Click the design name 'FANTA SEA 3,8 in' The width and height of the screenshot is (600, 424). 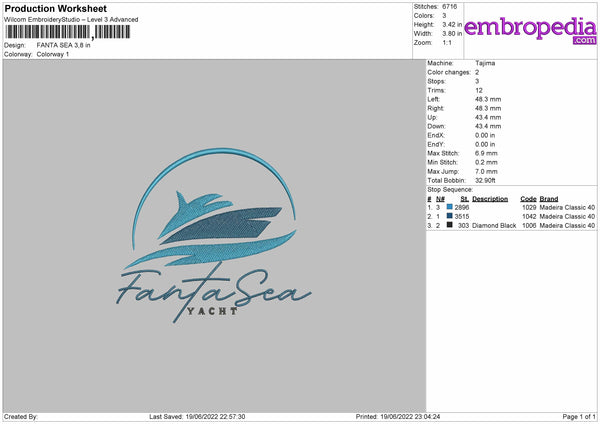click(64, 45)
